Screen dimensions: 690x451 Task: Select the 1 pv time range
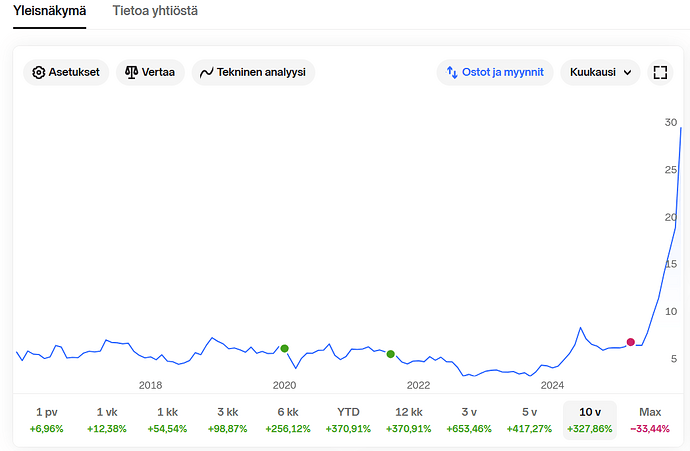pos(46,419)
